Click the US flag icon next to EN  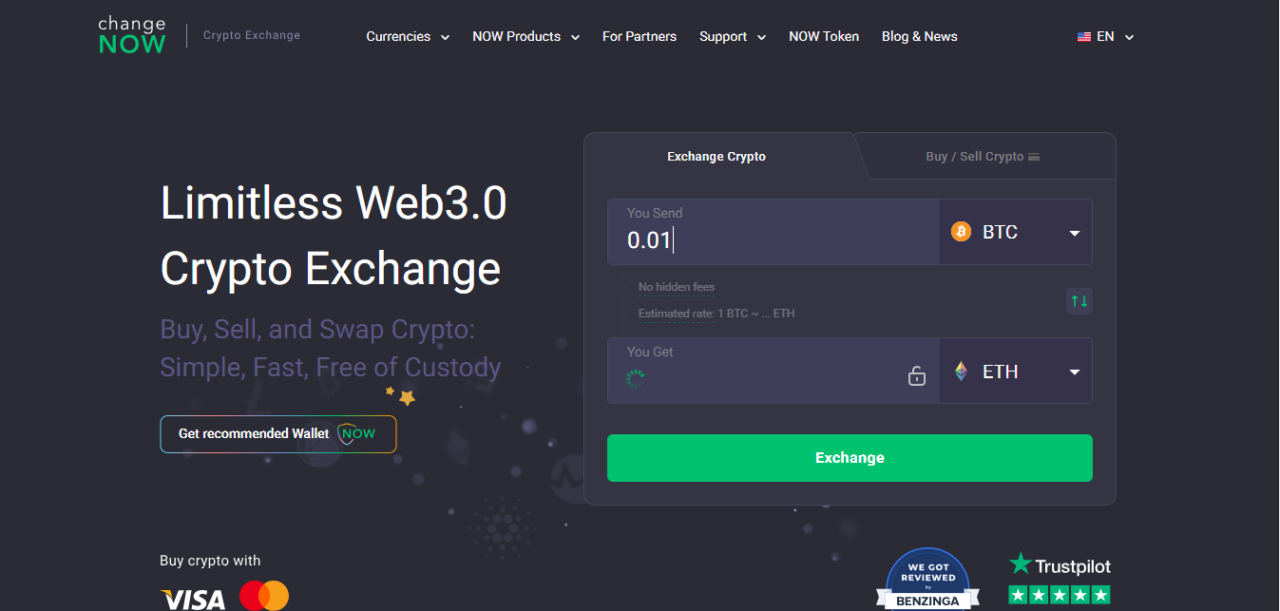(1083, 36)
